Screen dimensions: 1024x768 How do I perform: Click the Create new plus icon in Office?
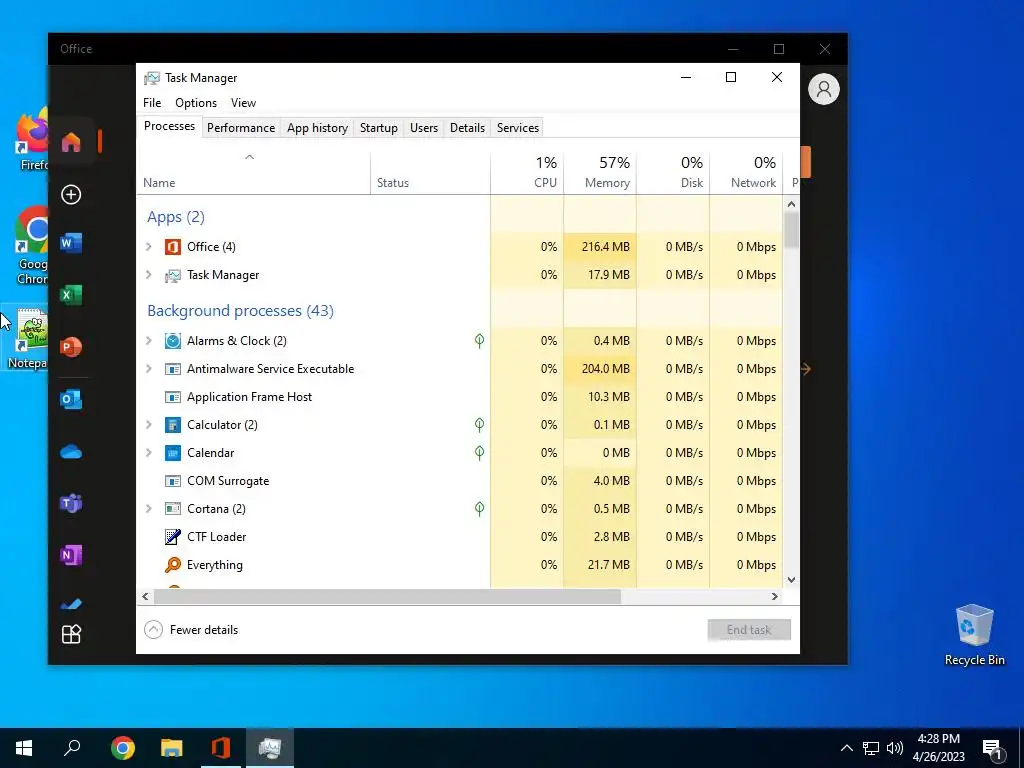pos(71,195)
